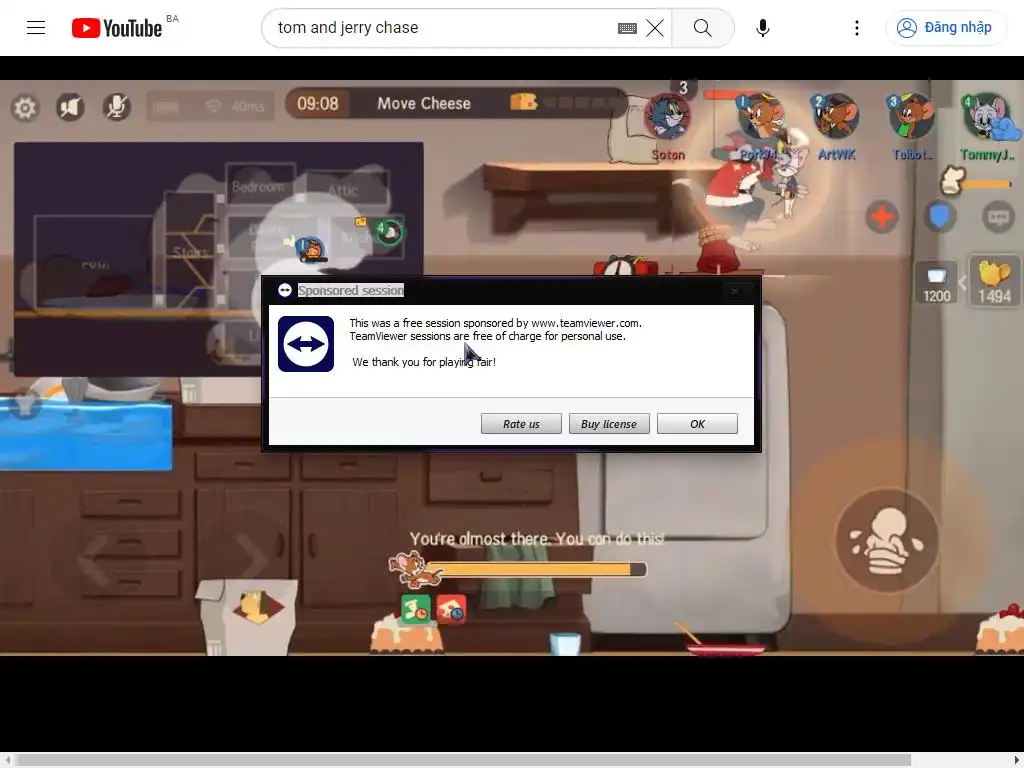The height and width of the screenshot is (768, 1024).
Task: Click the scrollbar right arrow
Action: pos(1017,760)
